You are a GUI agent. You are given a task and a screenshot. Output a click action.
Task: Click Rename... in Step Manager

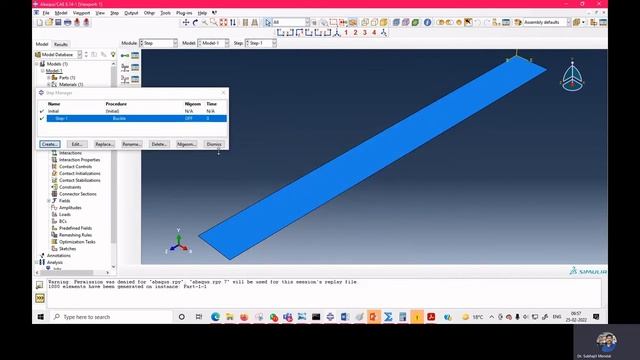click(132, 144)
